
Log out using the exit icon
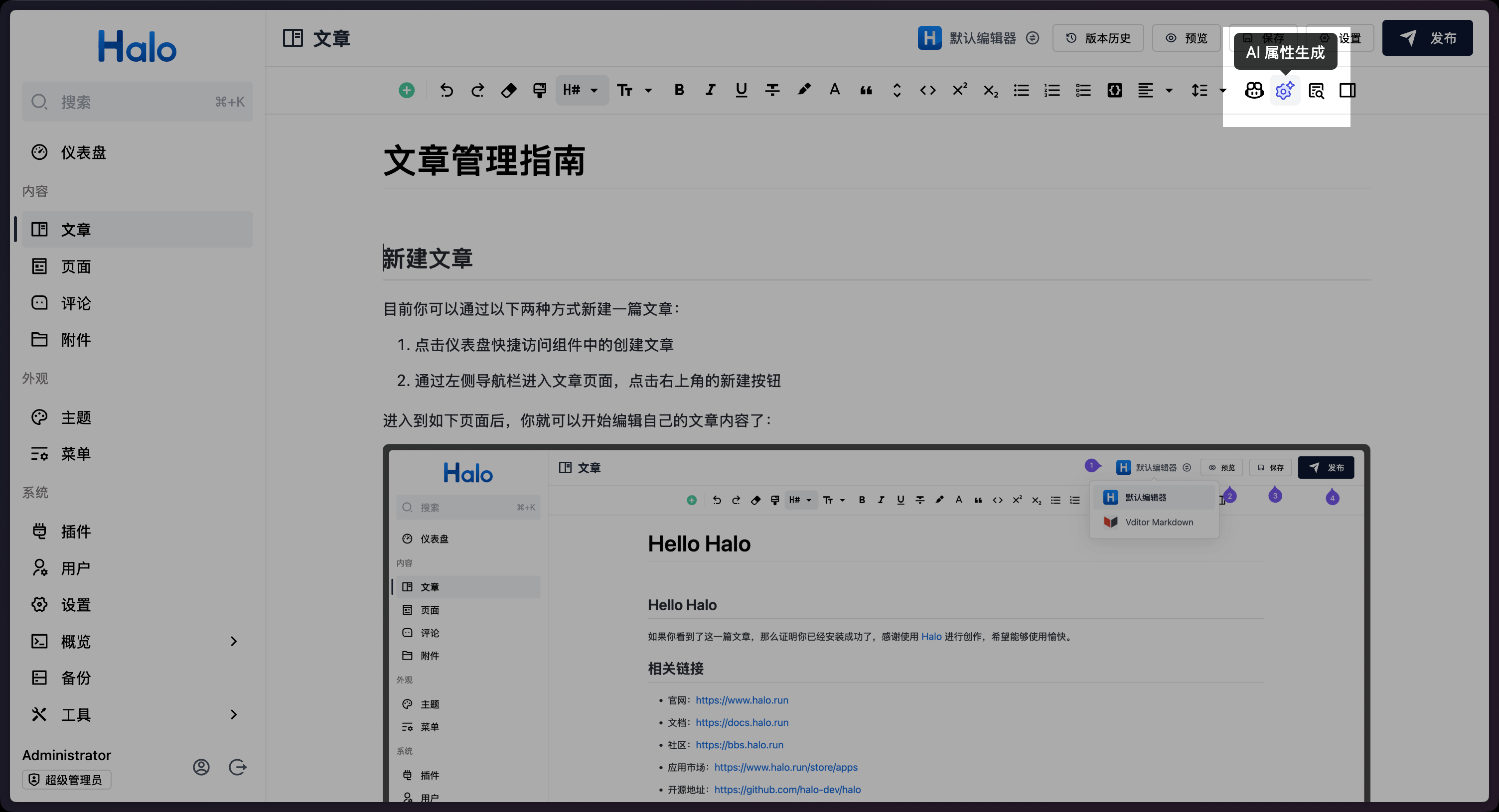coord(237,767)
